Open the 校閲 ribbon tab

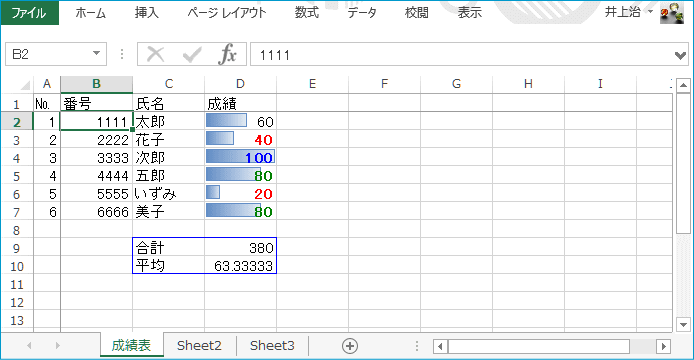click(x=416, y=13)
